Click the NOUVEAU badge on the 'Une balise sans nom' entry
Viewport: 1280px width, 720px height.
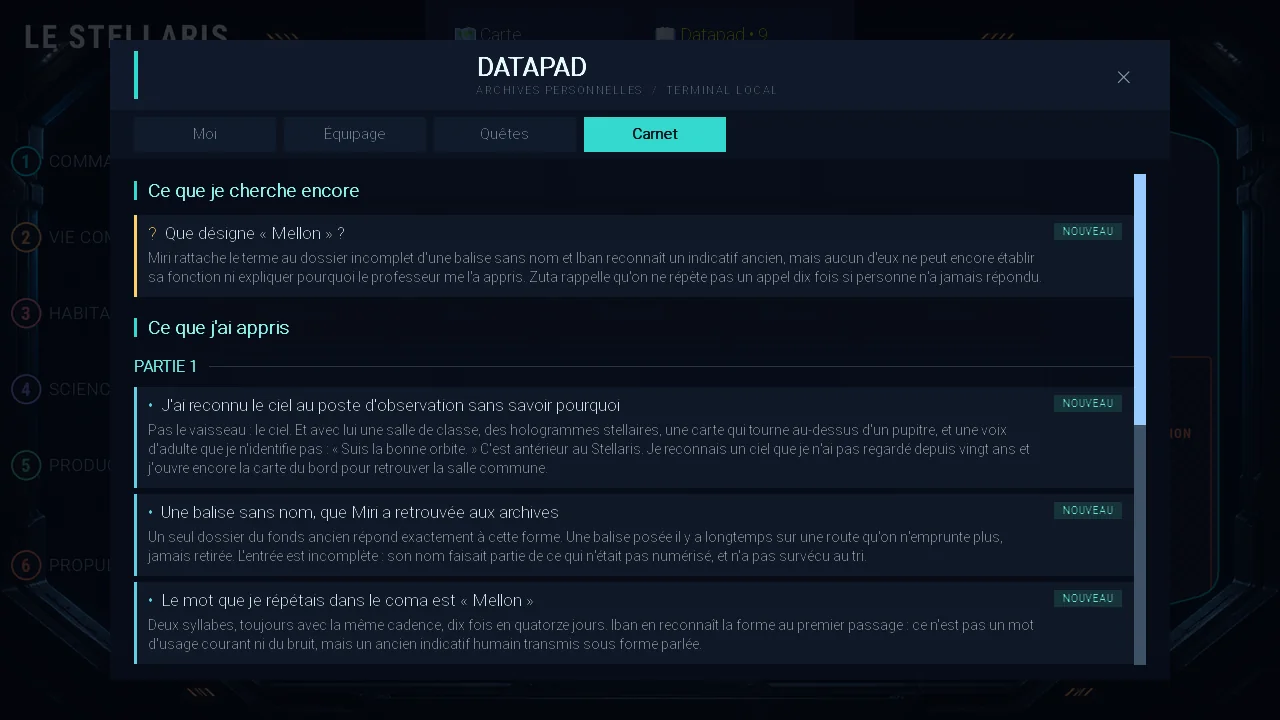(1088, 510)
